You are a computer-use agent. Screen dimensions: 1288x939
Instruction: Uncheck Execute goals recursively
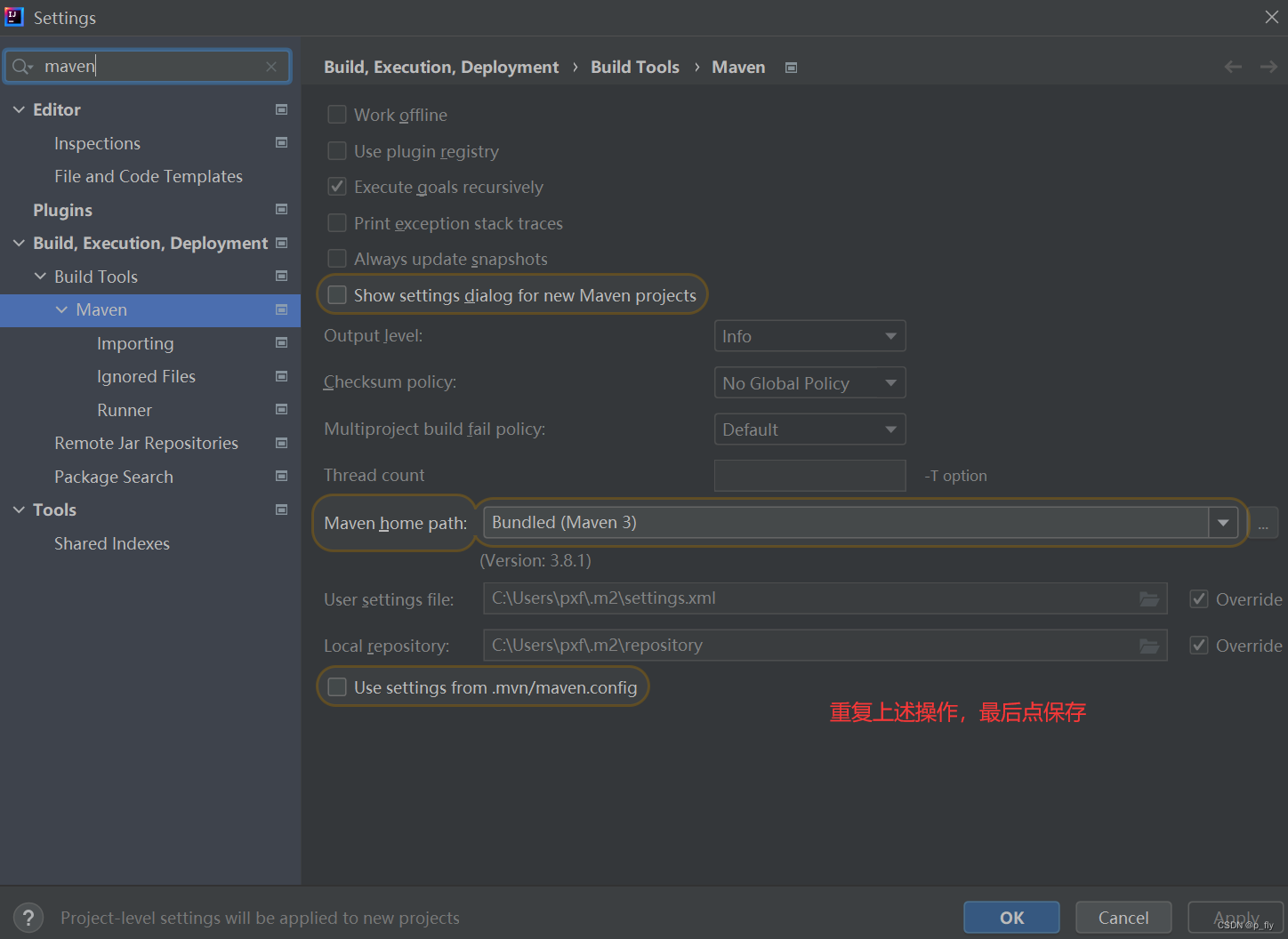point(337,187)
